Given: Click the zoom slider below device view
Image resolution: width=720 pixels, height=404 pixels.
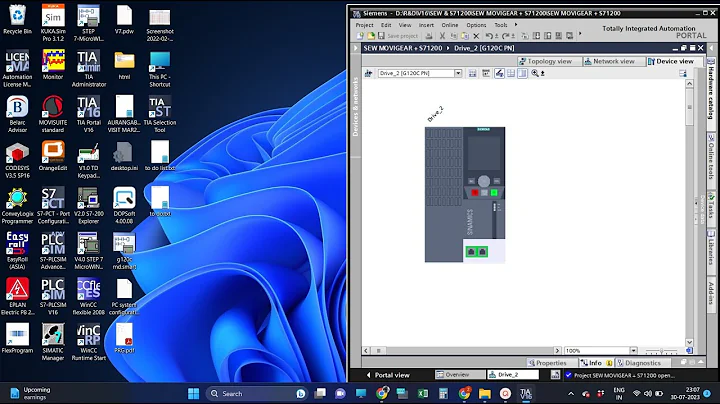Looking at the screenshot, I should (661, 351).
